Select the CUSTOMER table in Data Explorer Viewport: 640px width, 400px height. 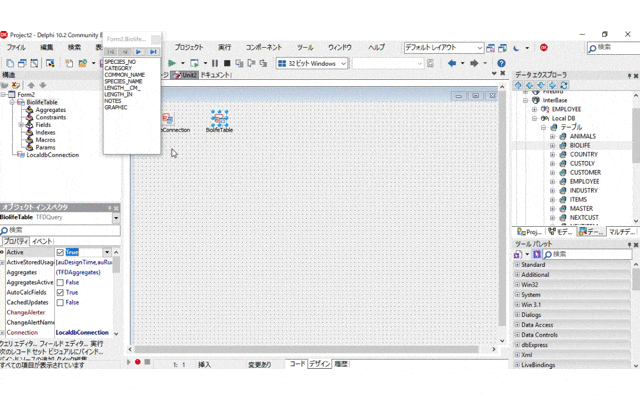(x=585, y=173)
